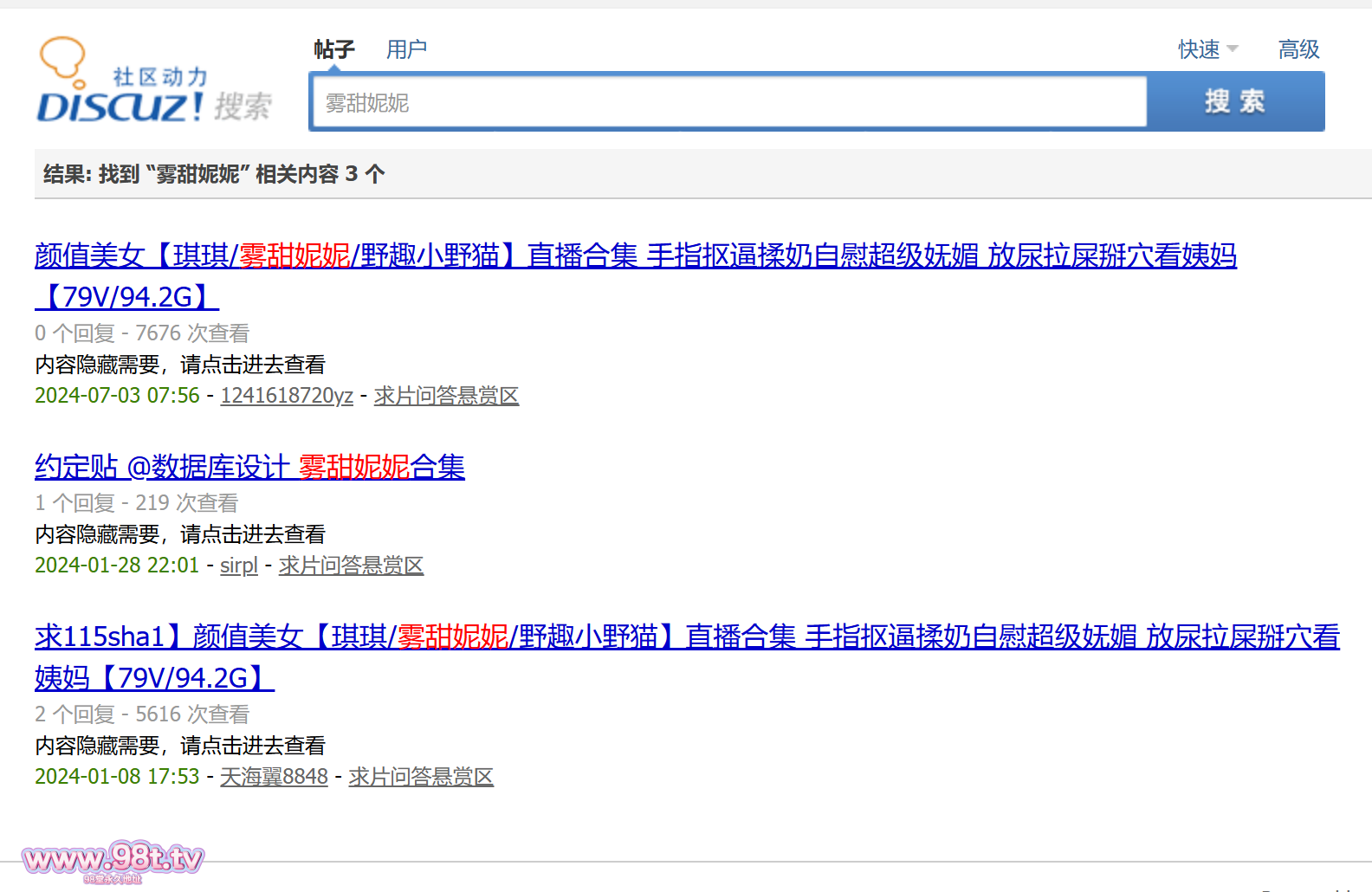Open the 快速 search mode dropdown
1372x892 pixels.
1200,49
